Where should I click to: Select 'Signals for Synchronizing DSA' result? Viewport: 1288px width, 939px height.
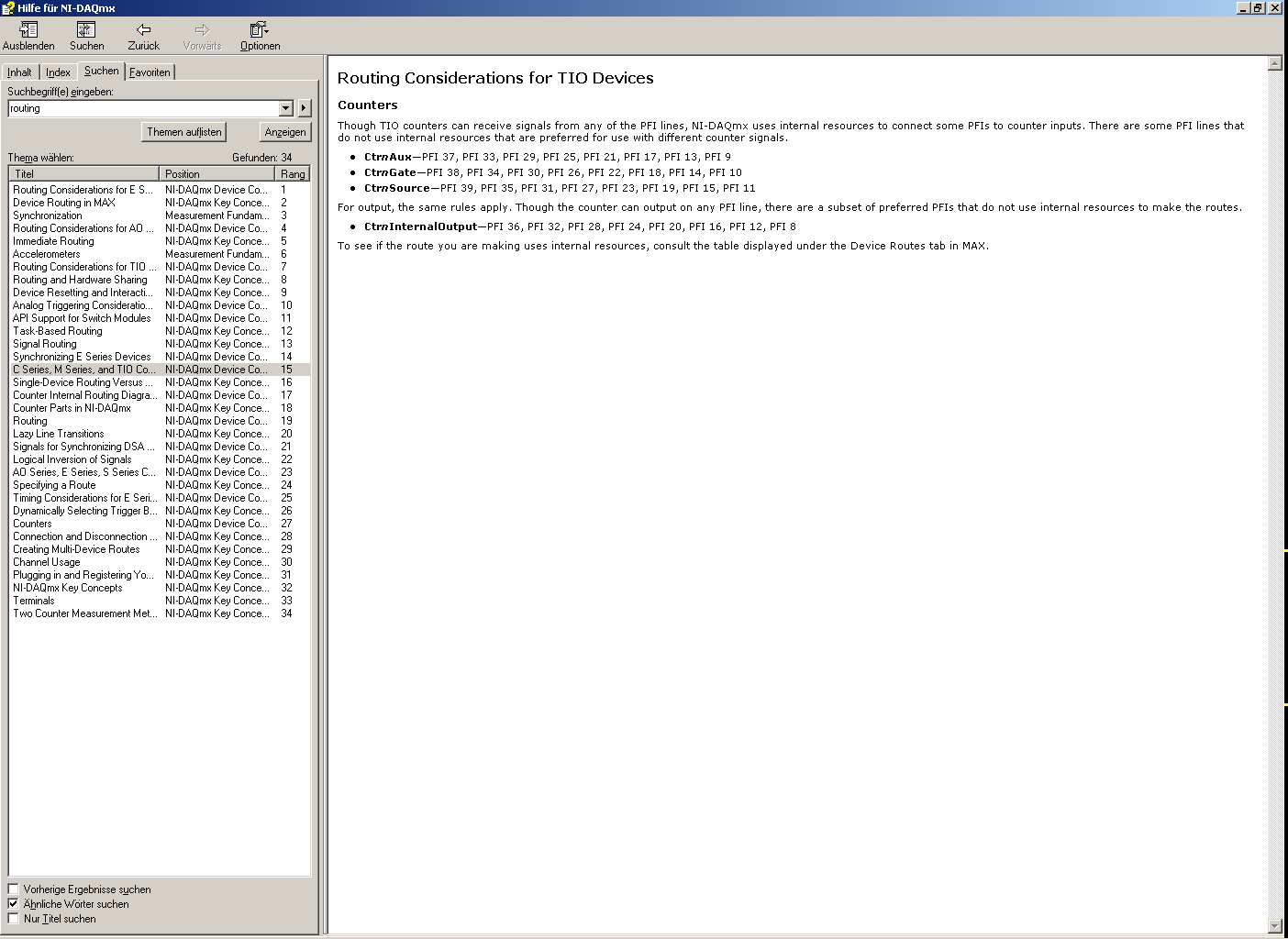(x=160, y=447)
